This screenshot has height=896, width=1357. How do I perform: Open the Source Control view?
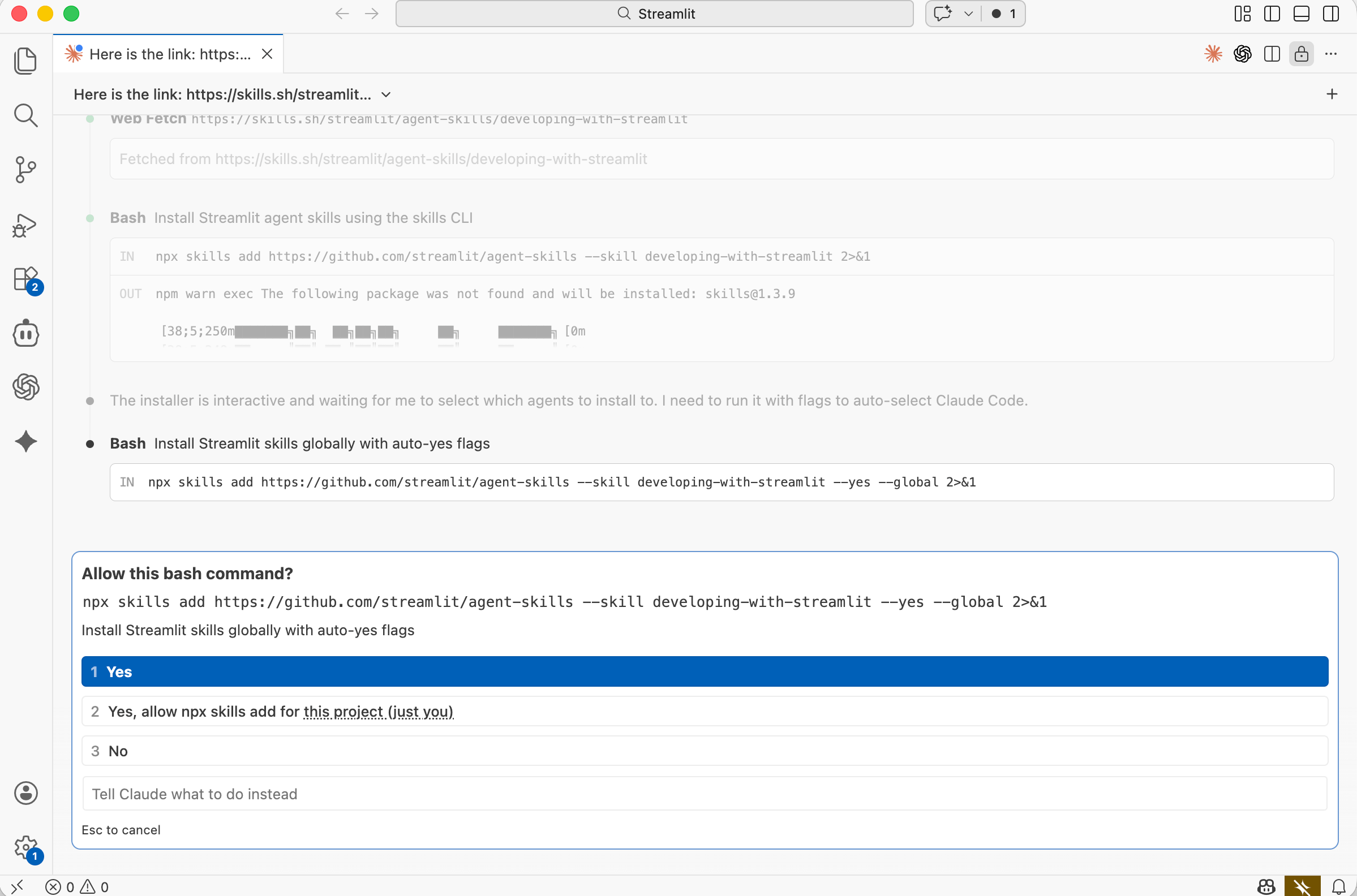(x=25, y=170)
